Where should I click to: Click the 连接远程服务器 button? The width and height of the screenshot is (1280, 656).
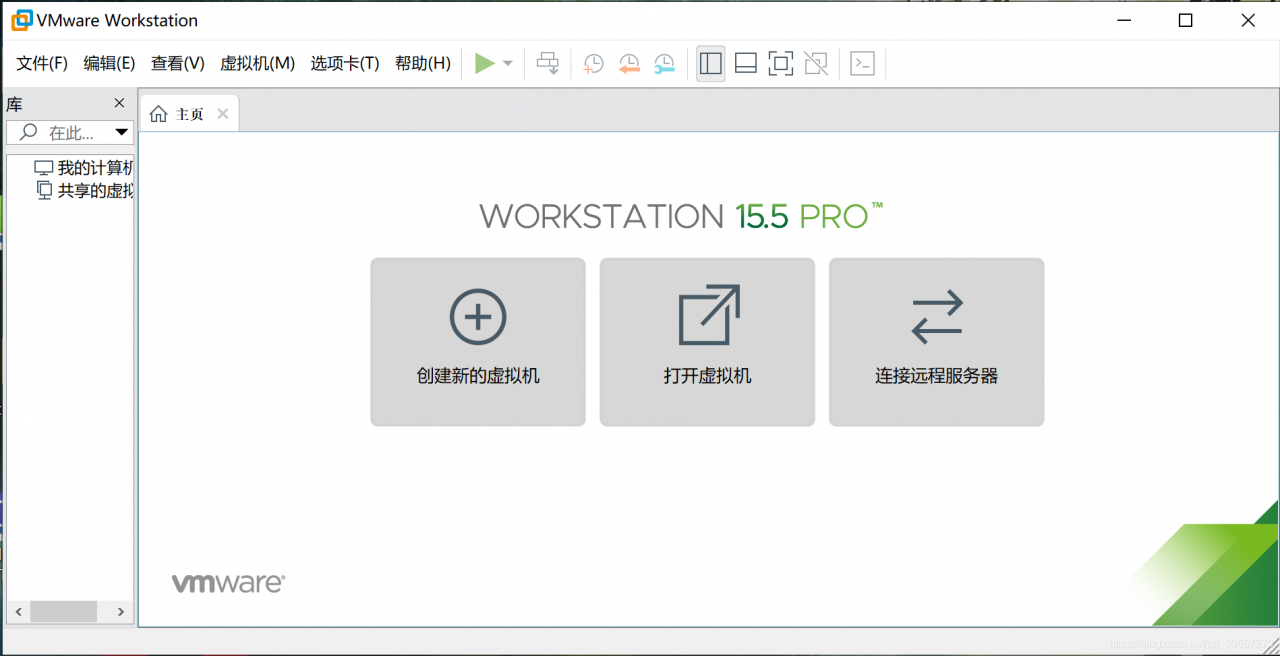click(937, 342)
